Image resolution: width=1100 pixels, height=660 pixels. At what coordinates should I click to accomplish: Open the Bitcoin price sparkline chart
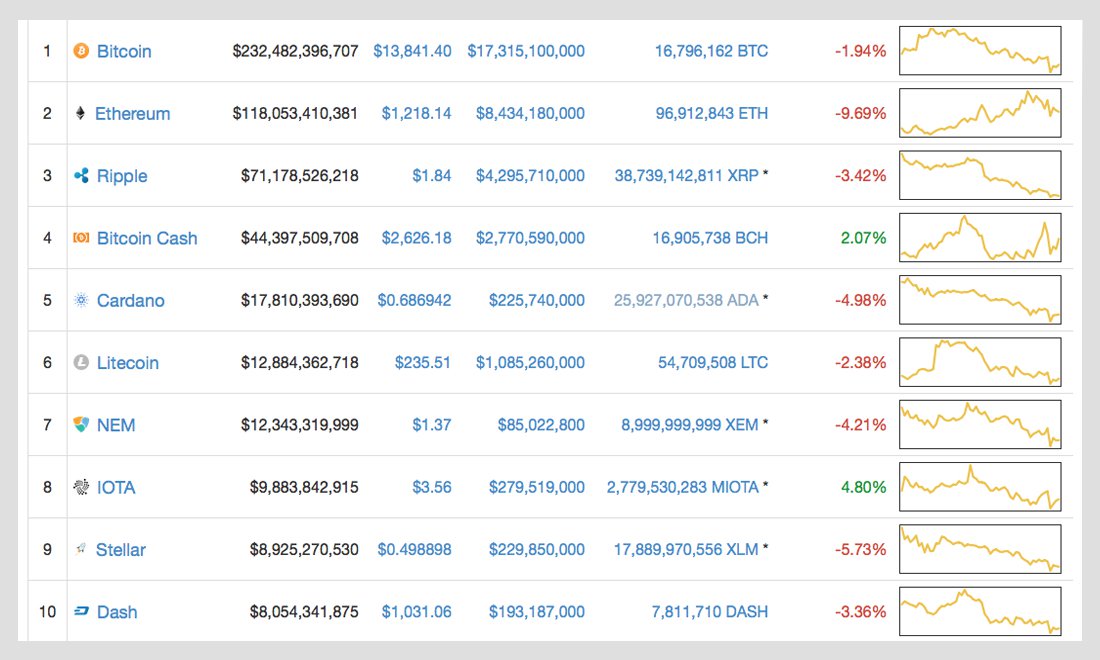[x=980, y=50]
